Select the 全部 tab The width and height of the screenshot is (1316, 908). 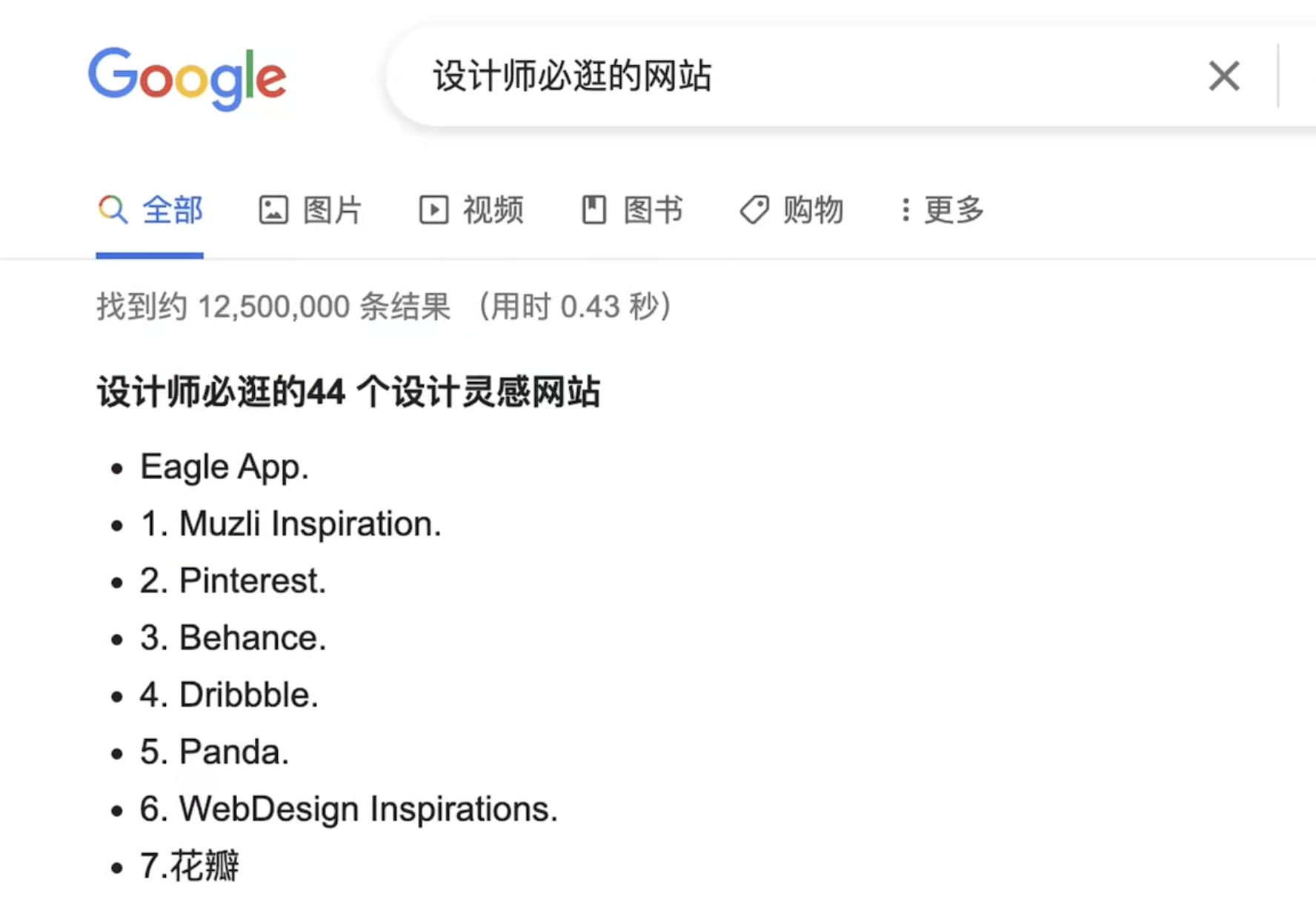click(x=150, y=210)
